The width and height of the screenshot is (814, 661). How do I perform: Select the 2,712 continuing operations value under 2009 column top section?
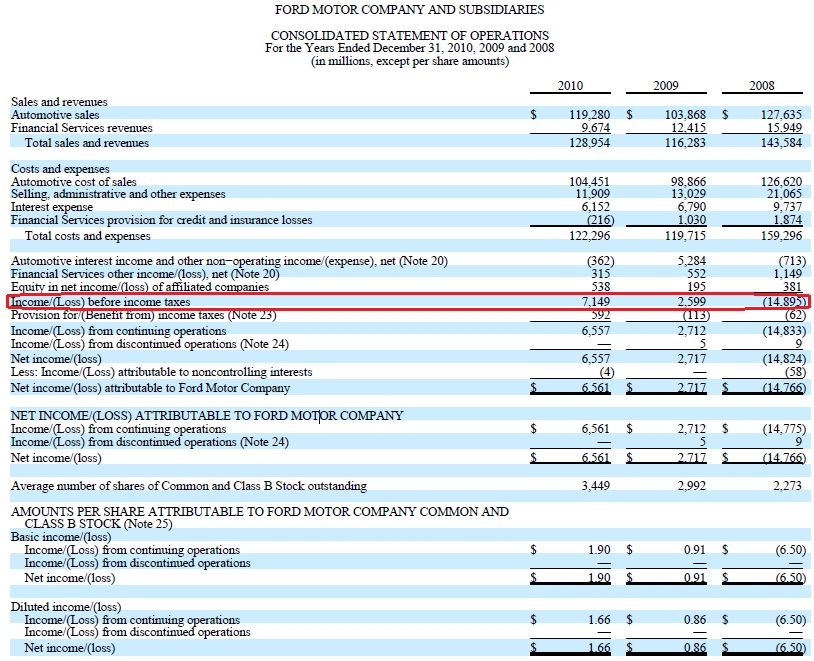pyautogui.click(x=691, y=330)
